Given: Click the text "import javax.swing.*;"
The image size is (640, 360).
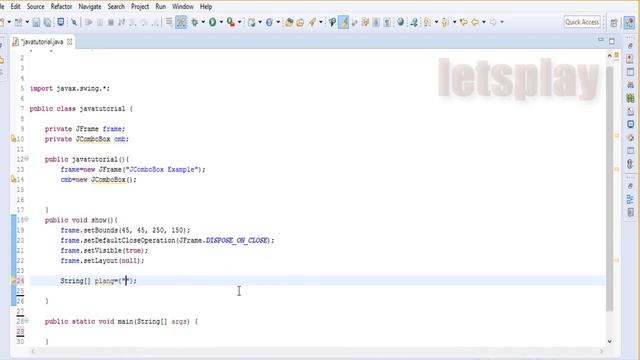Looking at the screenshot, I should 70,88.
